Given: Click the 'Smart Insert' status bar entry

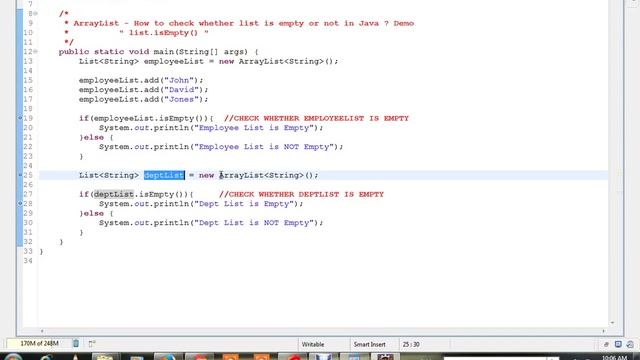Looking at the screenshot, I should (x=369, y=344).
